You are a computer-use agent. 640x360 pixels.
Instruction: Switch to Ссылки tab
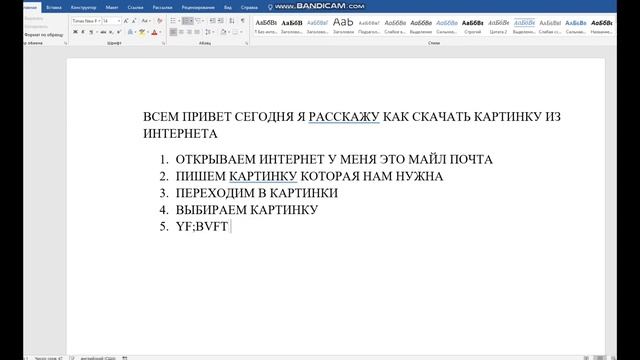tap(135, 7)
